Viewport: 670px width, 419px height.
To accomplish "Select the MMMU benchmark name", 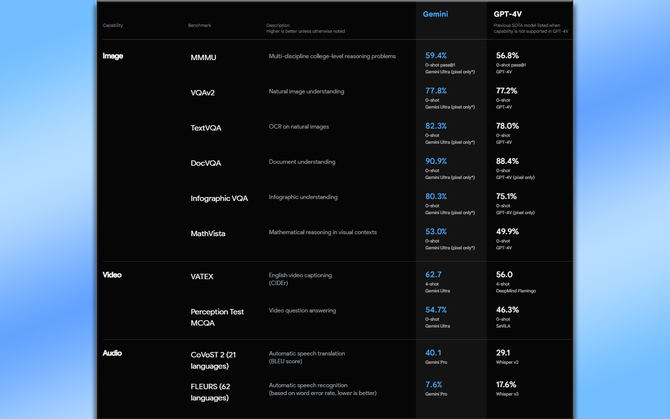I will [203, 57].
